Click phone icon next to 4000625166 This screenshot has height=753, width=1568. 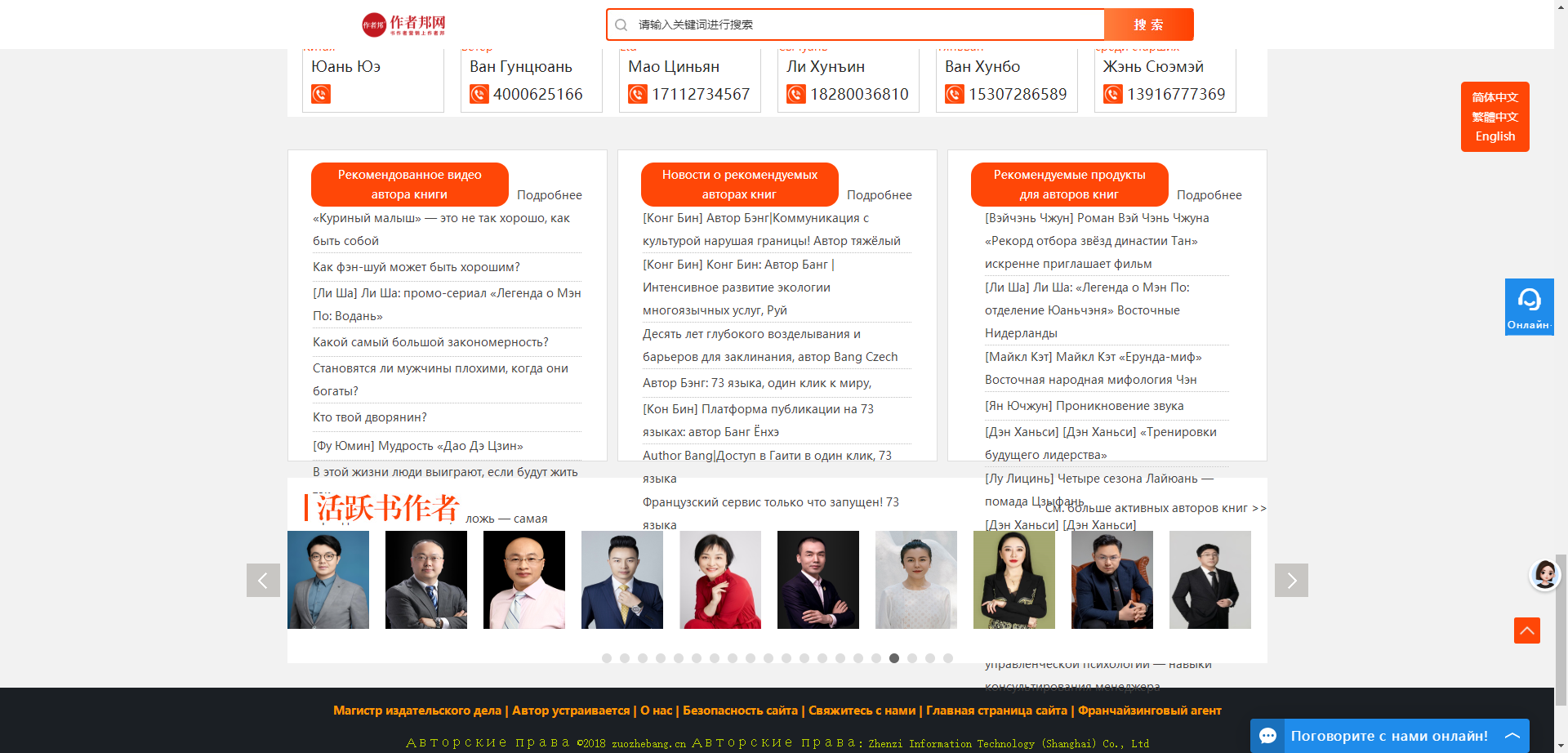click(479, 95)
